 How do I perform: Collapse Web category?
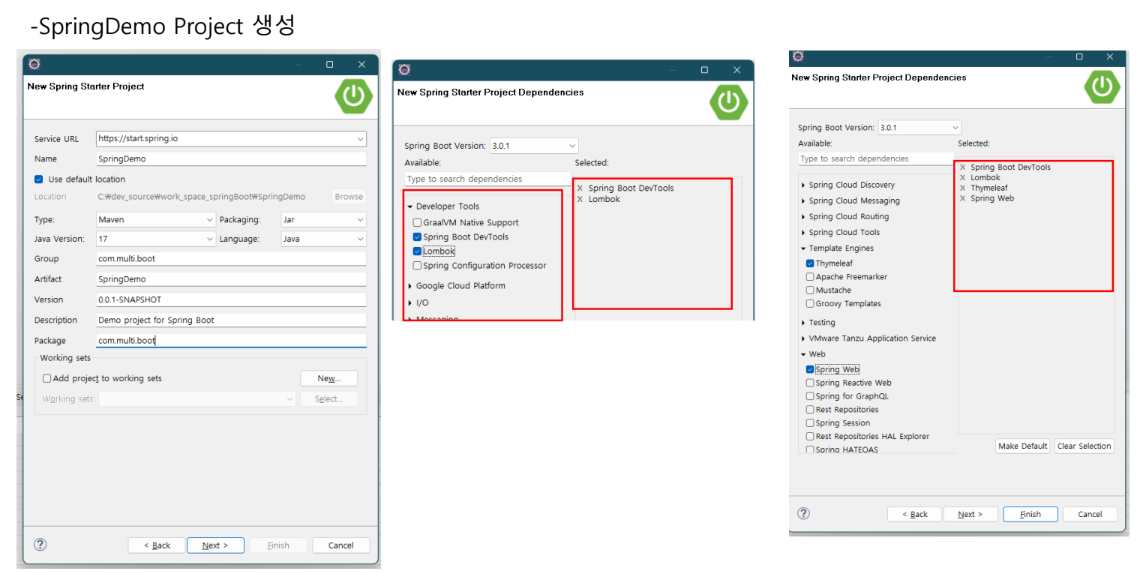tap(803, 355)
